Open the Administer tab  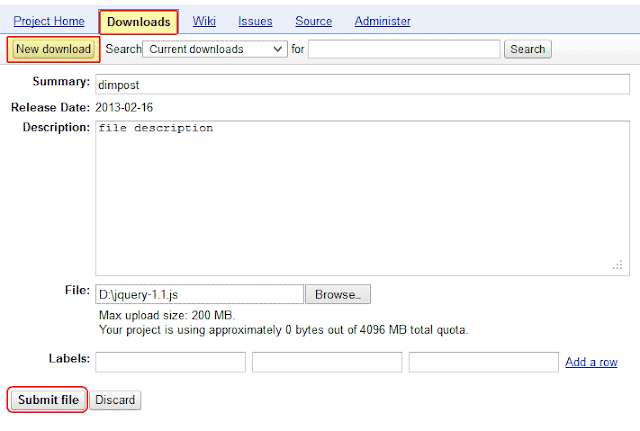[382, 21]
